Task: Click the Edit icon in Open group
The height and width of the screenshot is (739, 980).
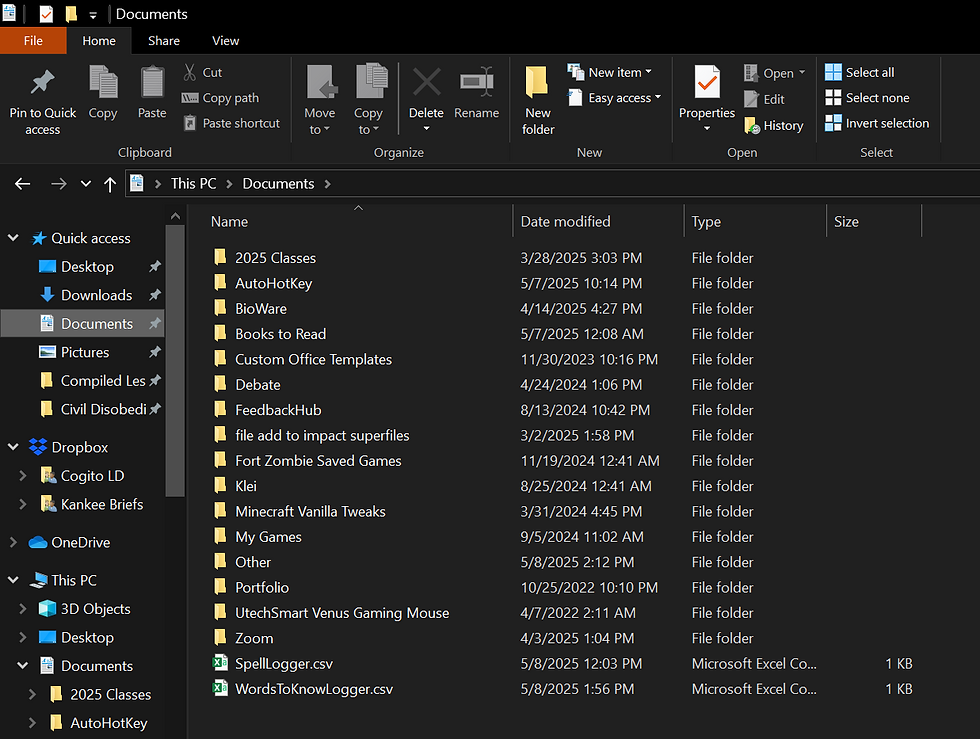Action: (751, 99)
